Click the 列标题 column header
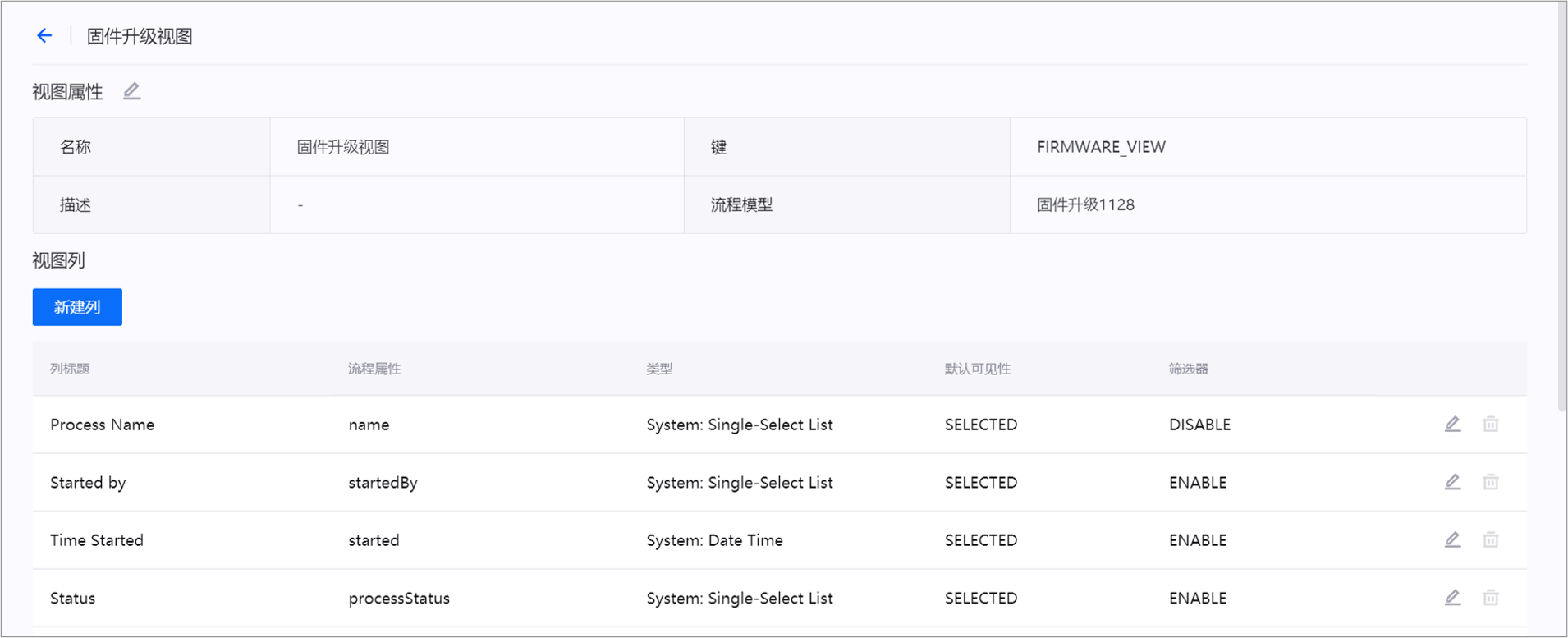Image resolution: width=1568 pixels, height=638 pixels. tap(70, 369)
